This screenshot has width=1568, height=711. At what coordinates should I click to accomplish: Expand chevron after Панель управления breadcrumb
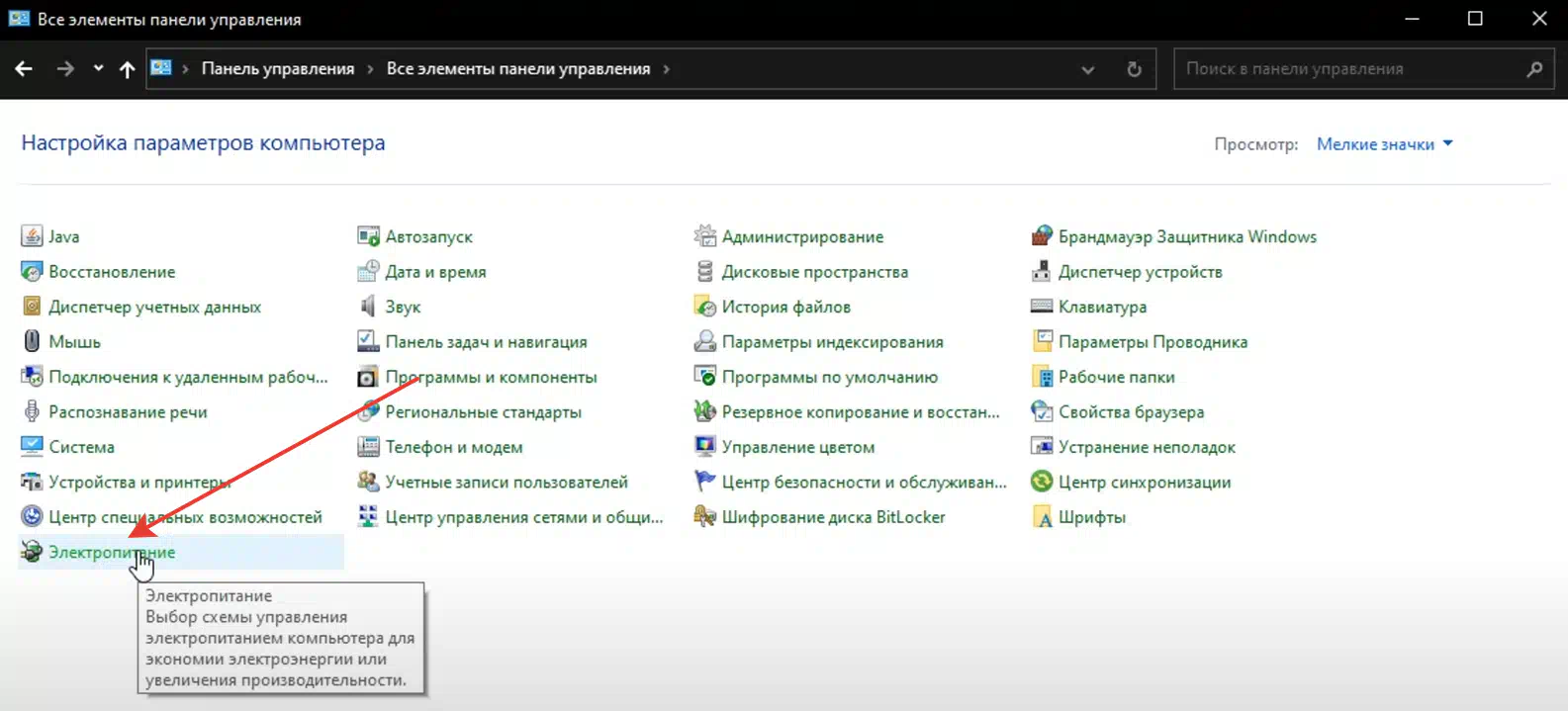pos(370,69)
